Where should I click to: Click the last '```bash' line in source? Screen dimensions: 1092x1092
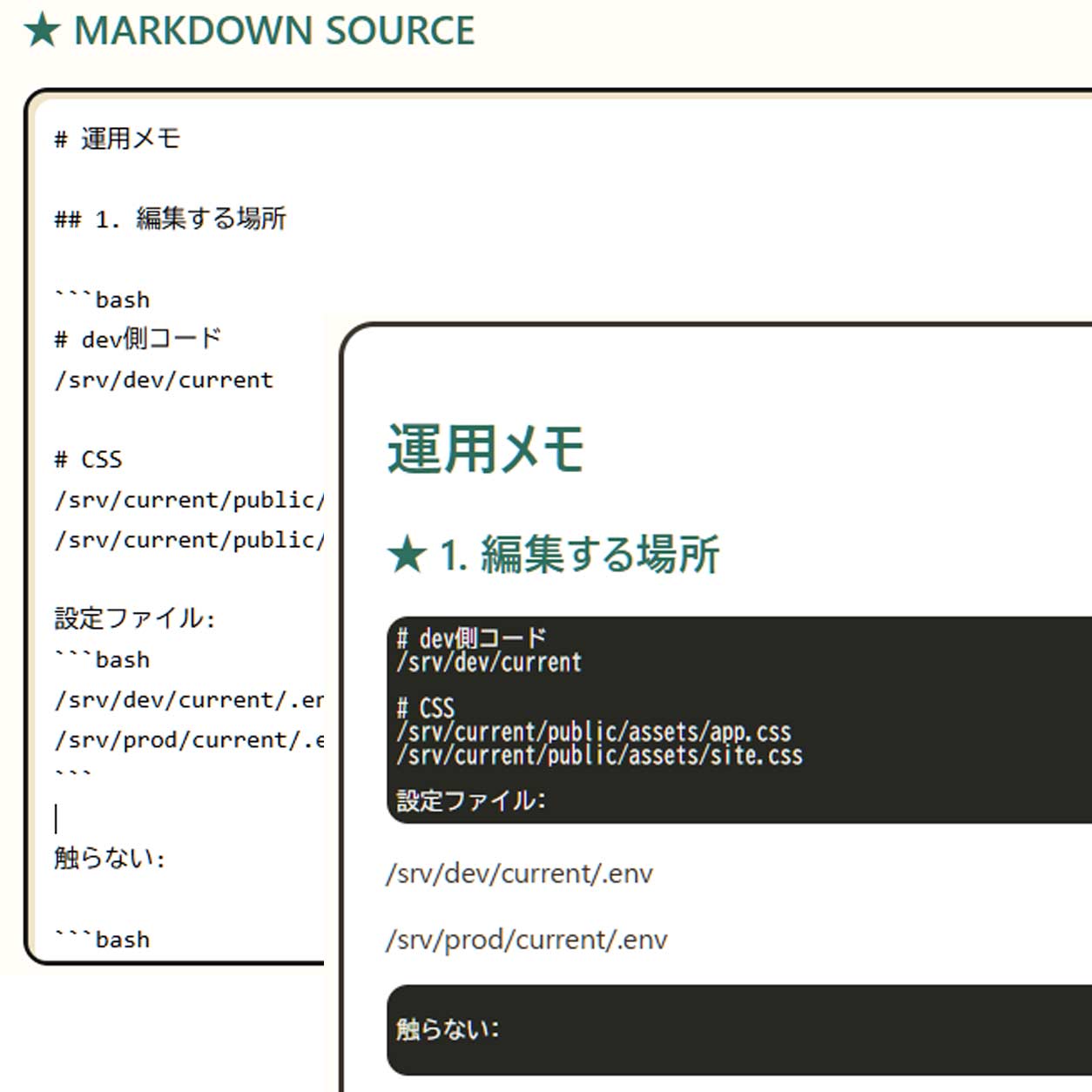(102, 940)
